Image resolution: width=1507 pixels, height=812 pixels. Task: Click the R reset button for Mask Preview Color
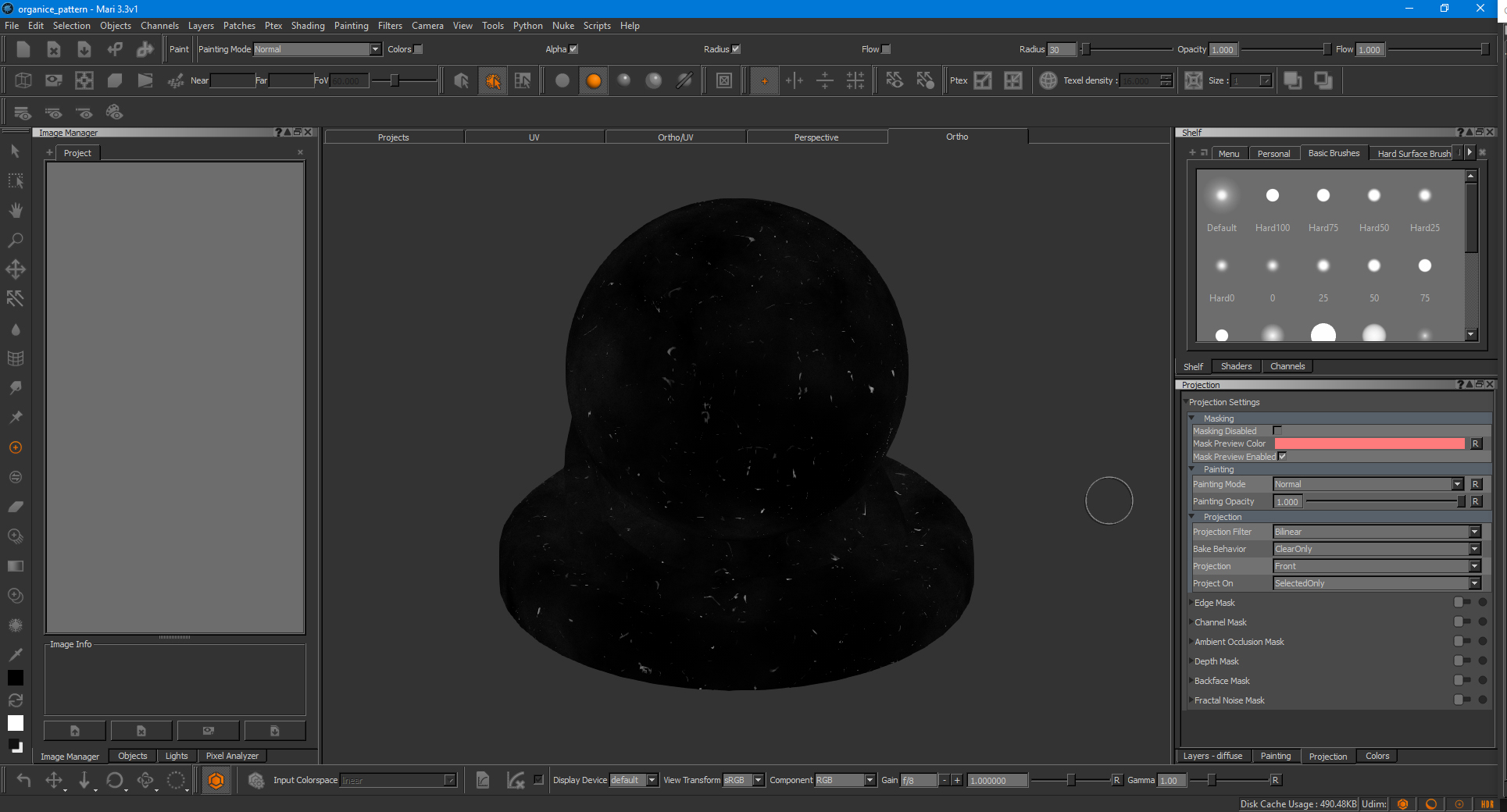click(1476, 443)
